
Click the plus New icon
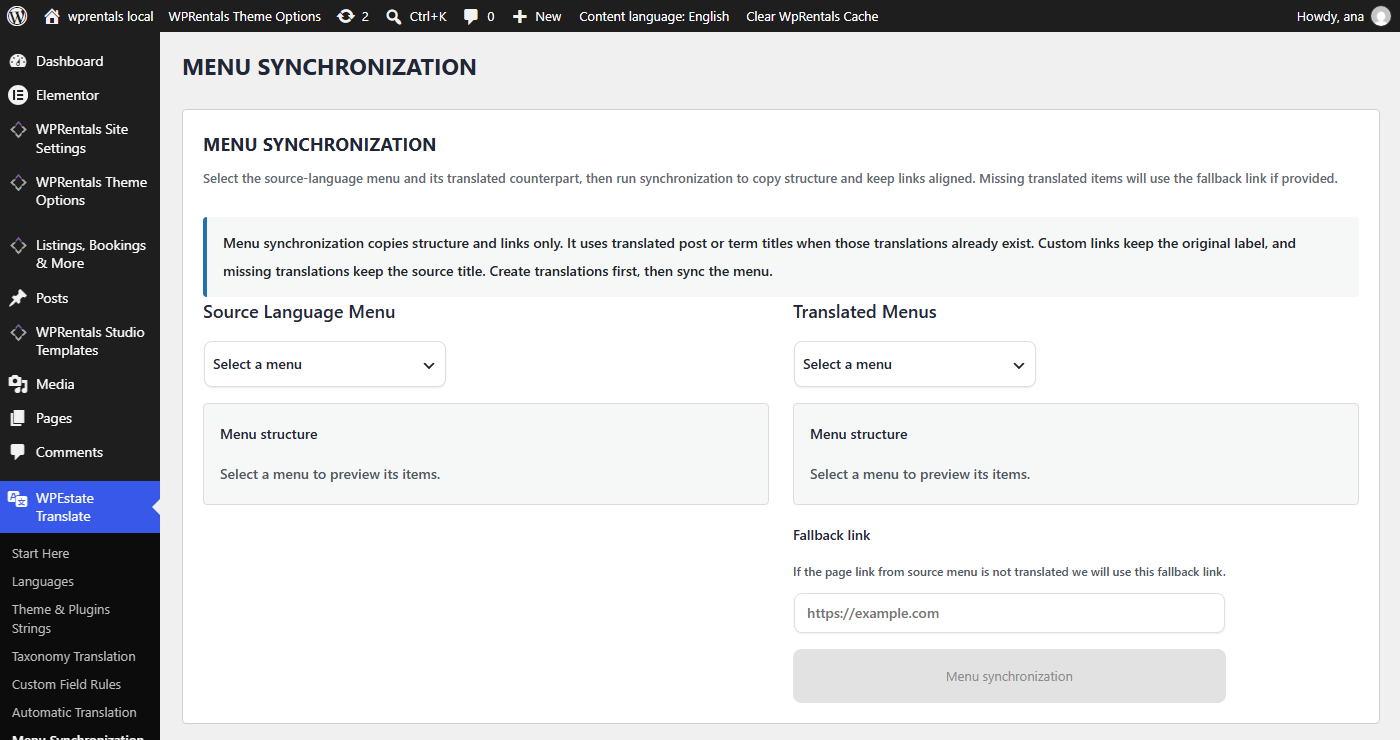520,16
